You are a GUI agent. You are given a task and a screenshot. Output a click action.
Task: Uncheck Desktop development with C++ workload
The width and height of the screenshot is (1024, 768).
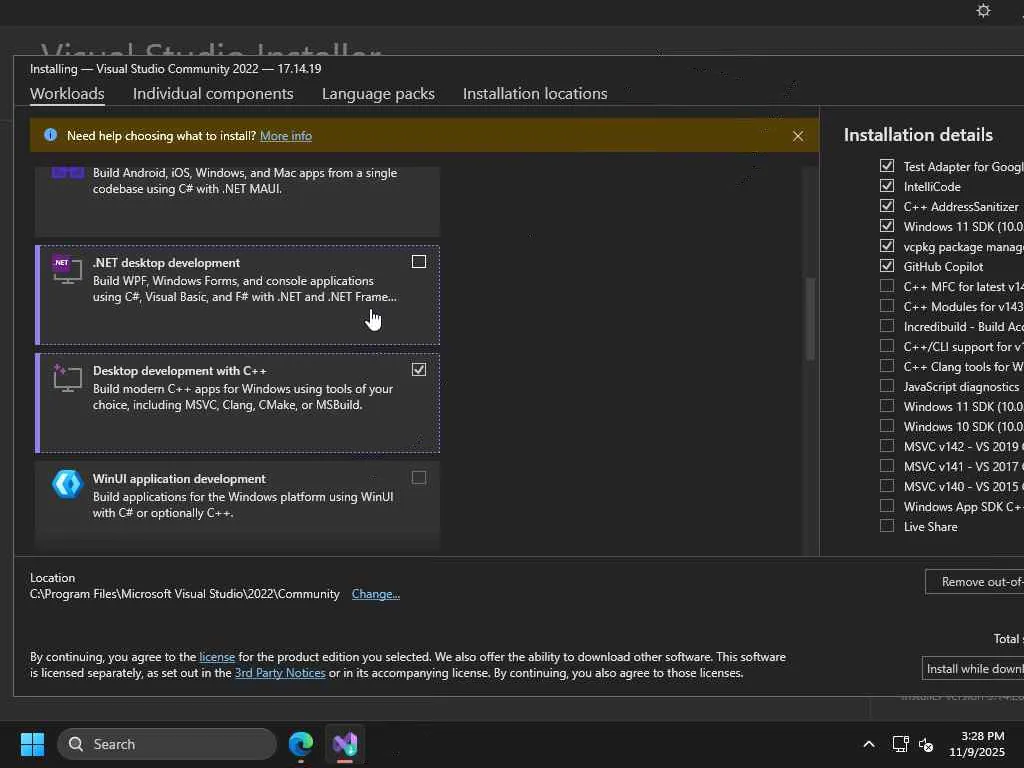point(419,370)
